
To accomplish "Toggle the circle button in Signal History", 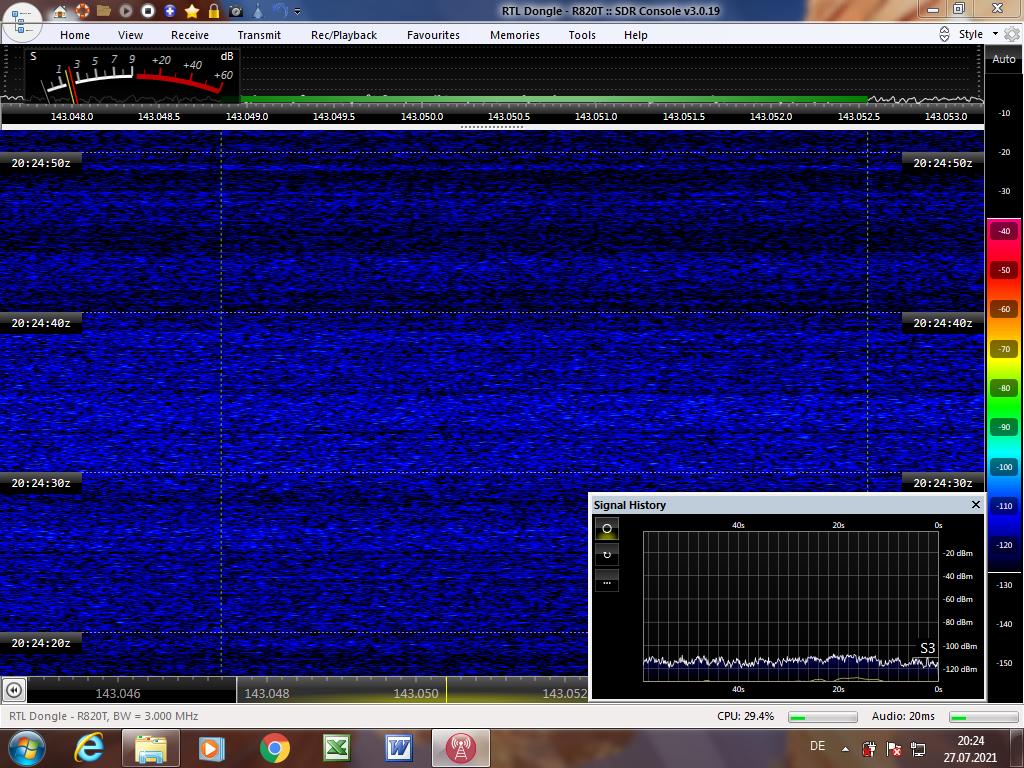I will [x=607, y=529].
